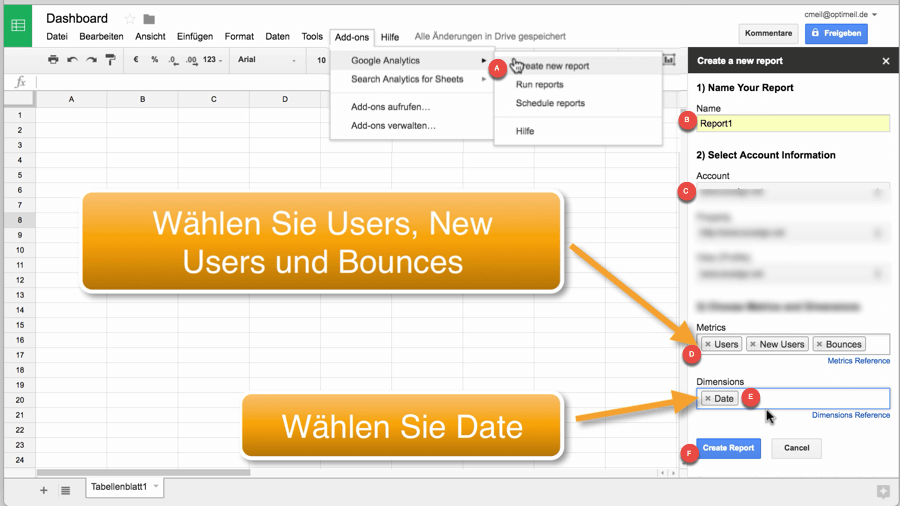This screenshot has height=506, width=900.
Task: Open the Arial font dropdown
Action: tap(266, 60)
